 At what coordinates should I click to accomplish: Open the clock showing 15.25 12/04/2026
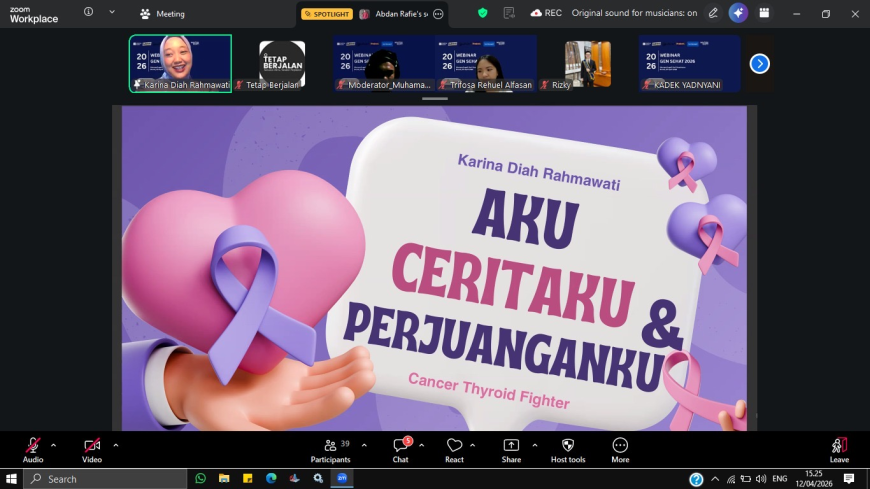(x=814, y=478)
